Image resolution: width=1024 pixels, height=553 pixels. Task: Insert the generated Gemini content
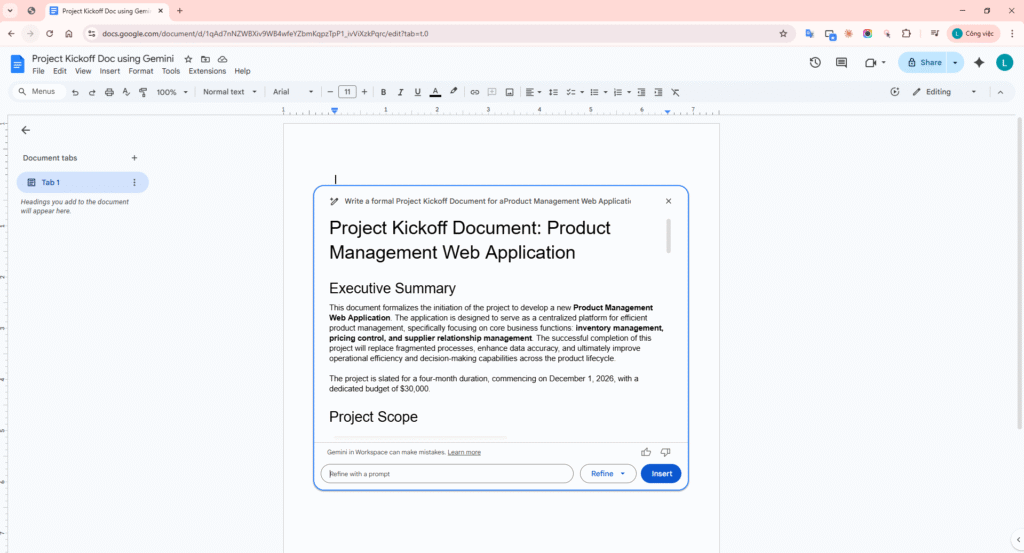[x=661, y=474]
